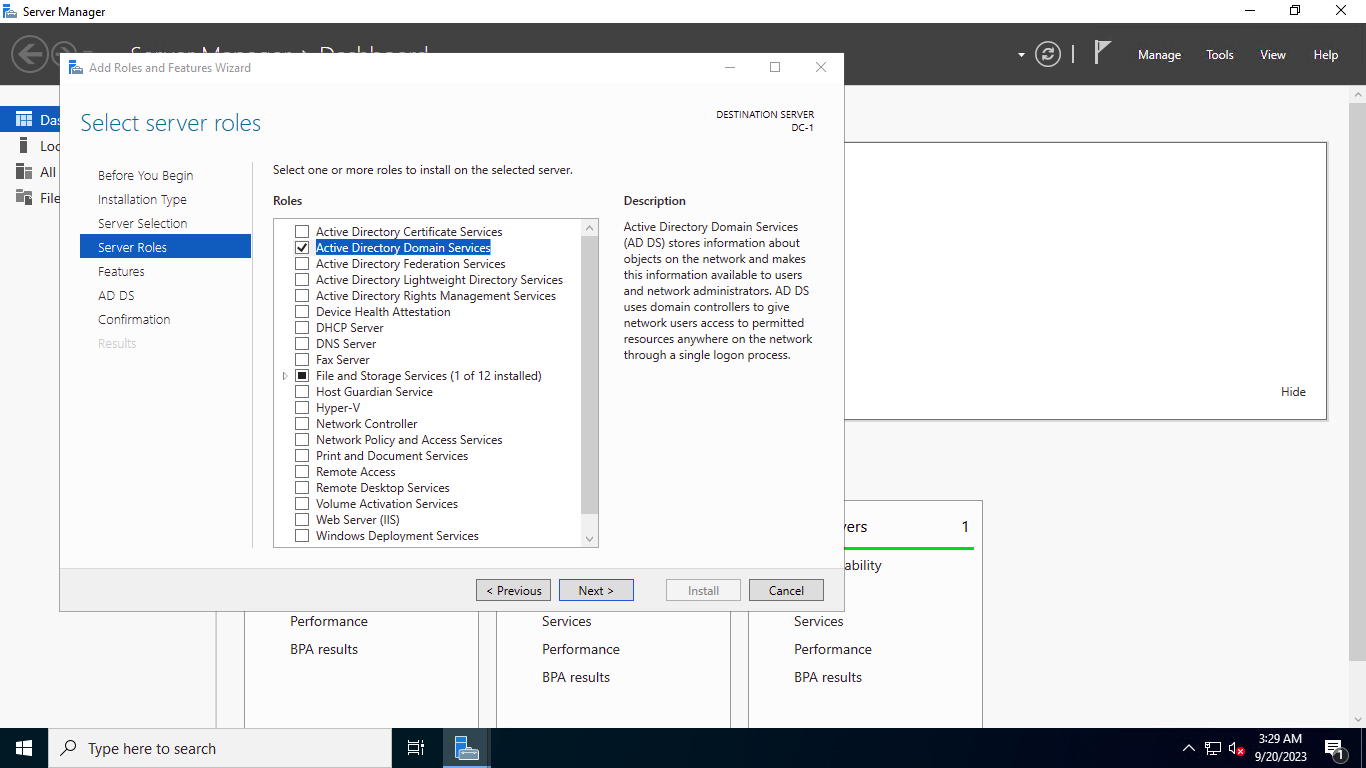Open the Tools menu
This screenshot has width=1366, height=768.
(x=1219, y=54)
